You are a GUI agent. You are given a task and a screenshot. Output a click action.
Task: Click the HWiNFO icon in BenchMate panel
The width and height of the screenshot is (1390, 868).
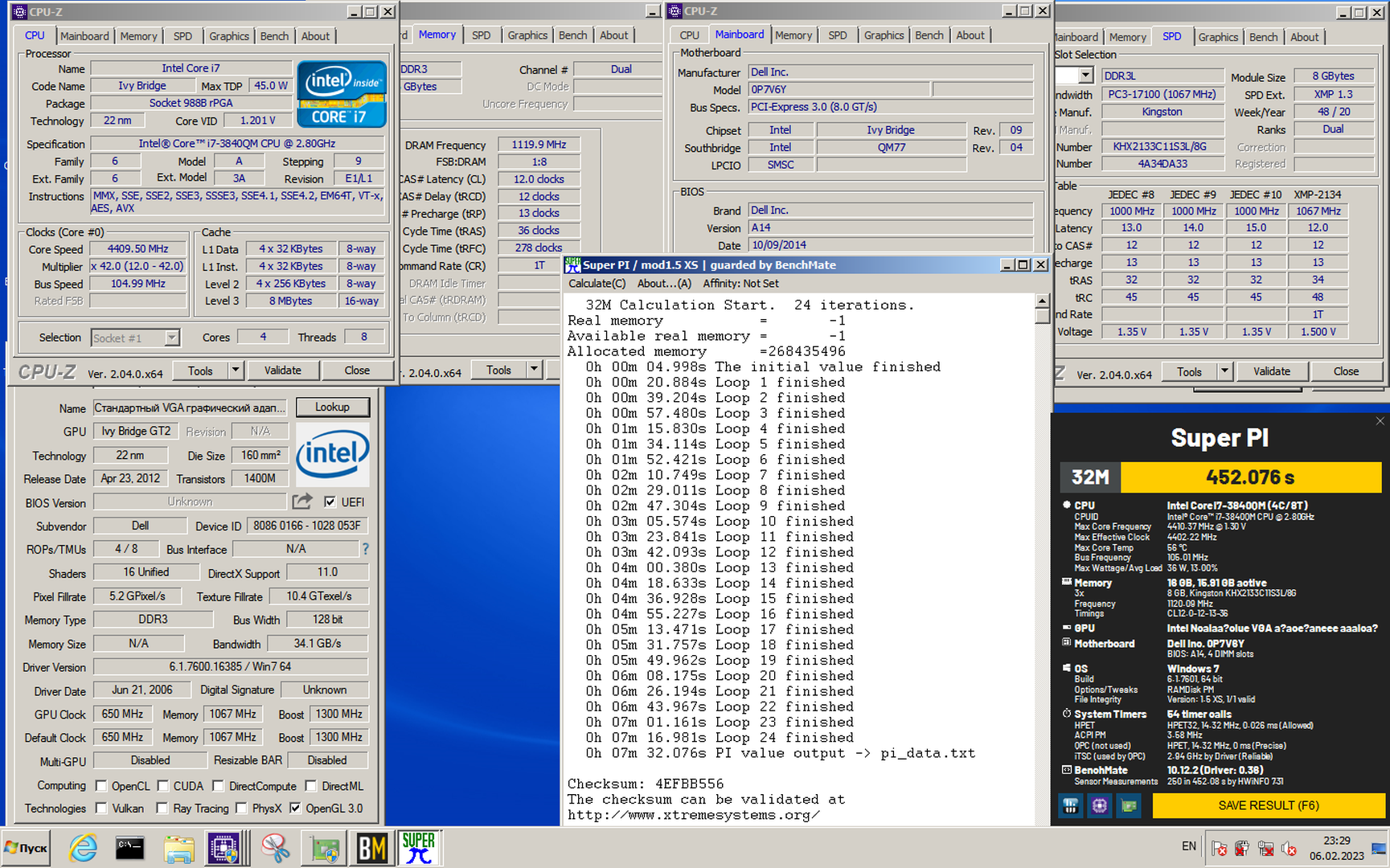tap(1070, 805)
